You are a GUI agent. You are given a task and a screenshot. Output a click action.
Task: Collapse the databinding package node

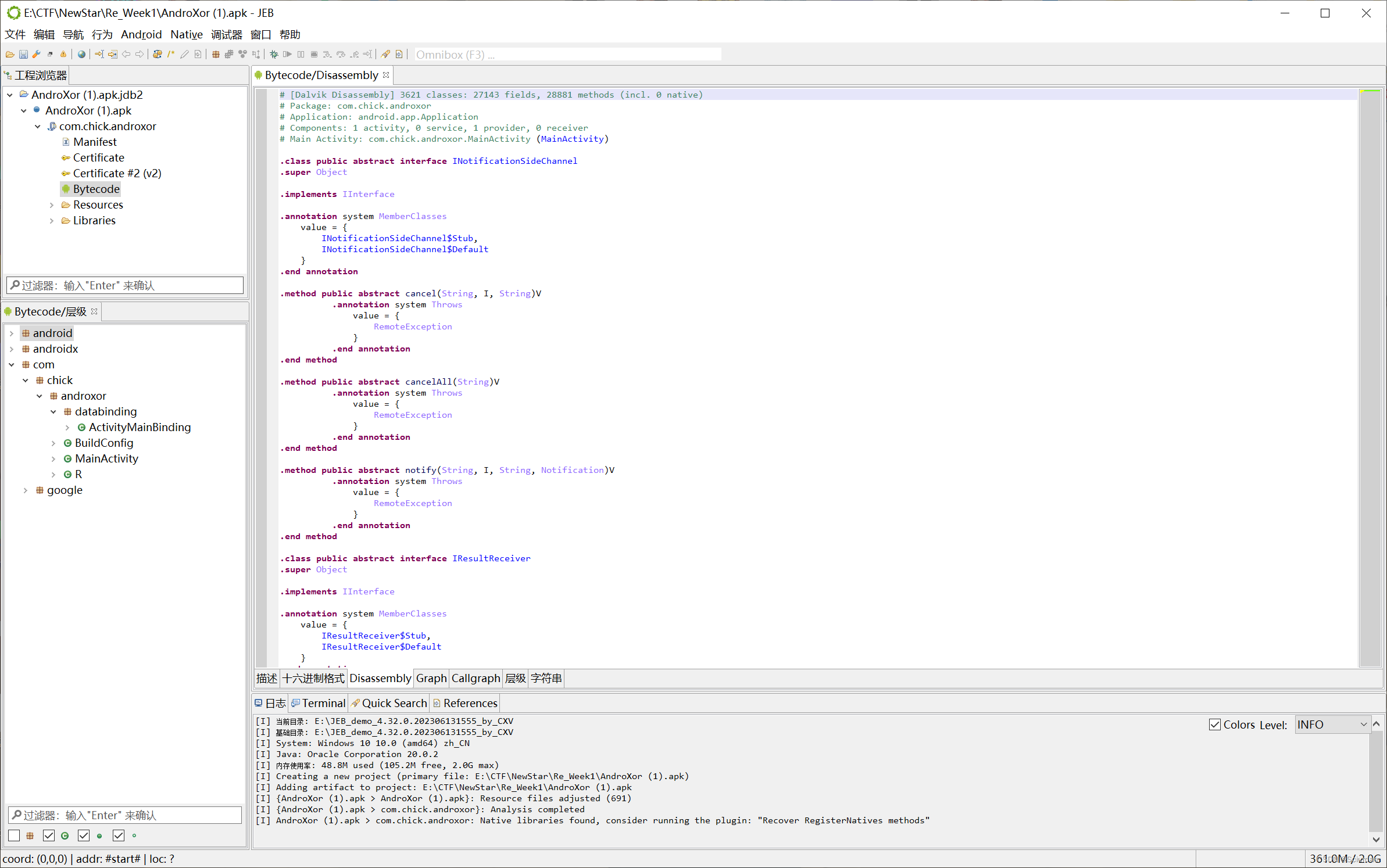click(53, 411)
